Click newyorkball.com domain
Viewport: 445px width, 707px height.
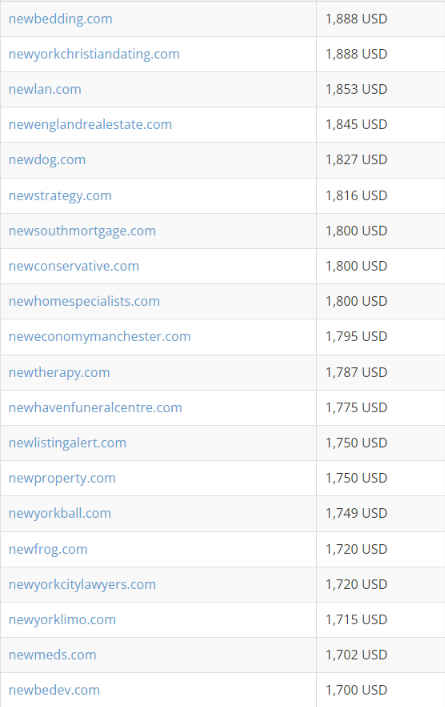[60, 513]
